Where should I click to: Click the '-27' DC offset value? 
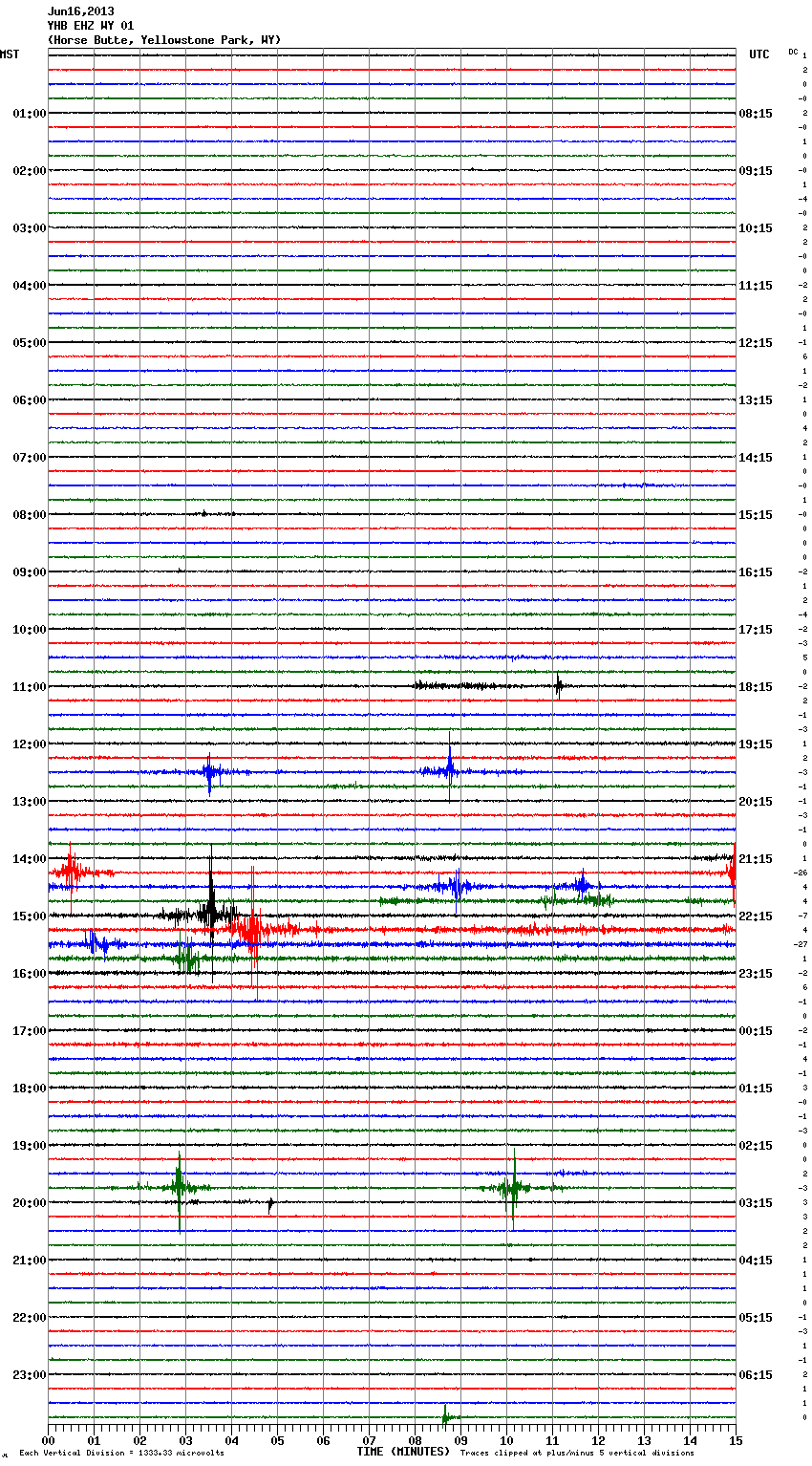coord(801,944)
